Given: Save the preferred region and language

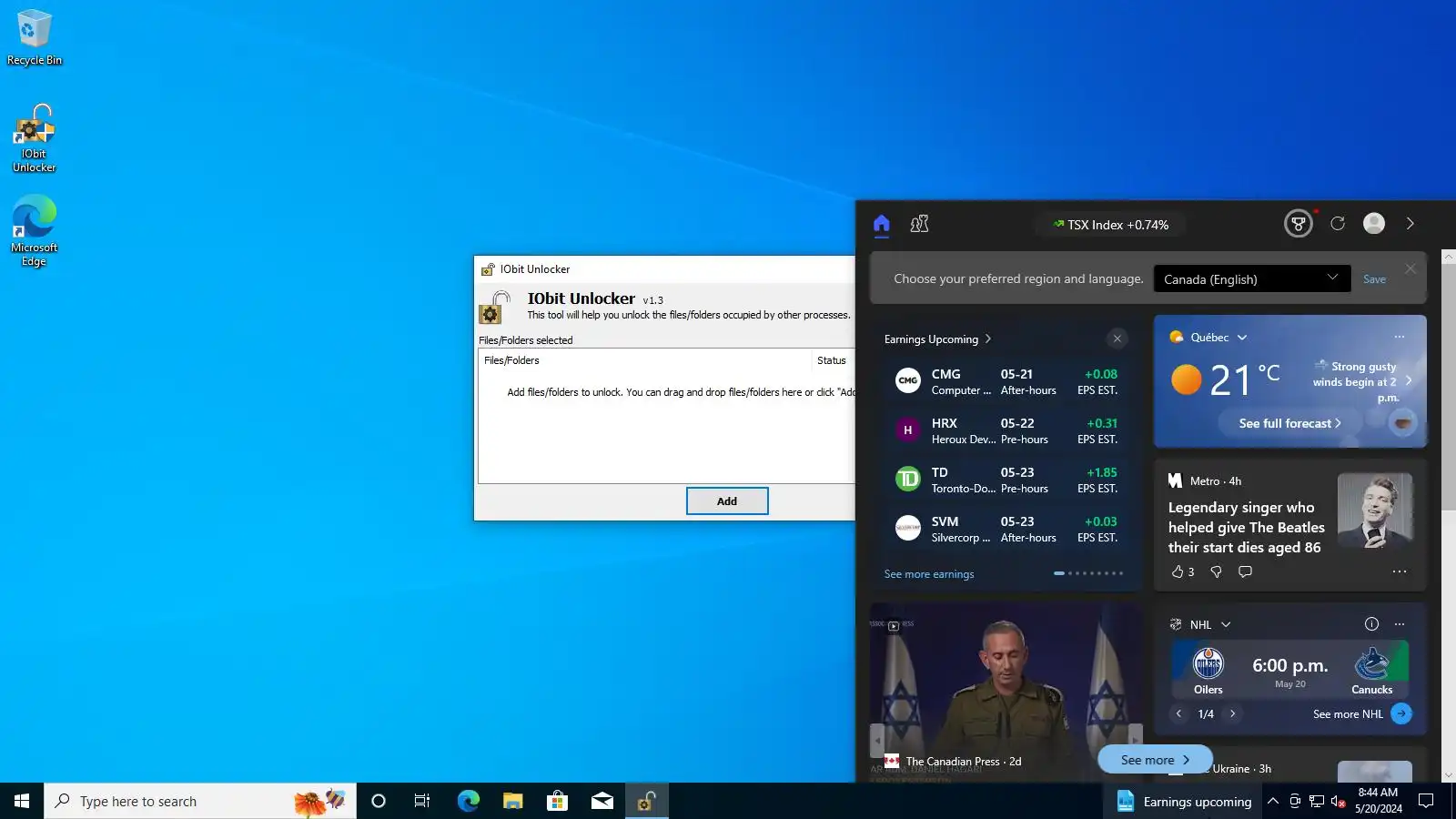Looking at the screenshot, I should tap(1374, 279).
